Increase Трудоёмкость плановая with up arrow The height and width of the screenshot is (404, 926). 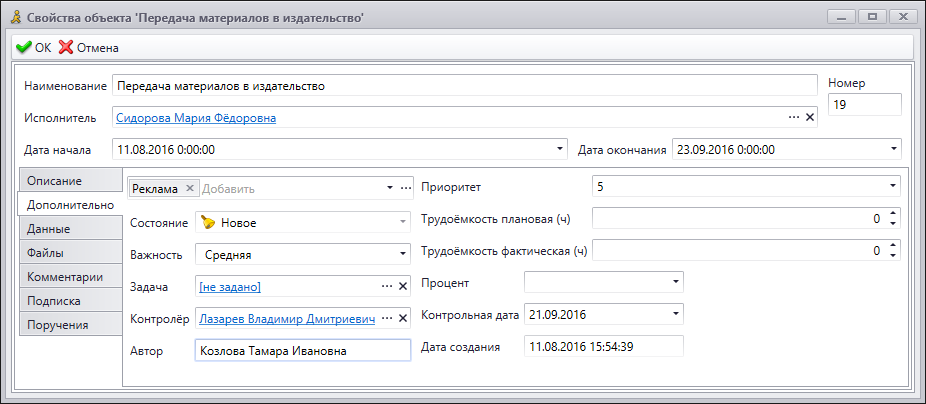(x=892, y=214)
